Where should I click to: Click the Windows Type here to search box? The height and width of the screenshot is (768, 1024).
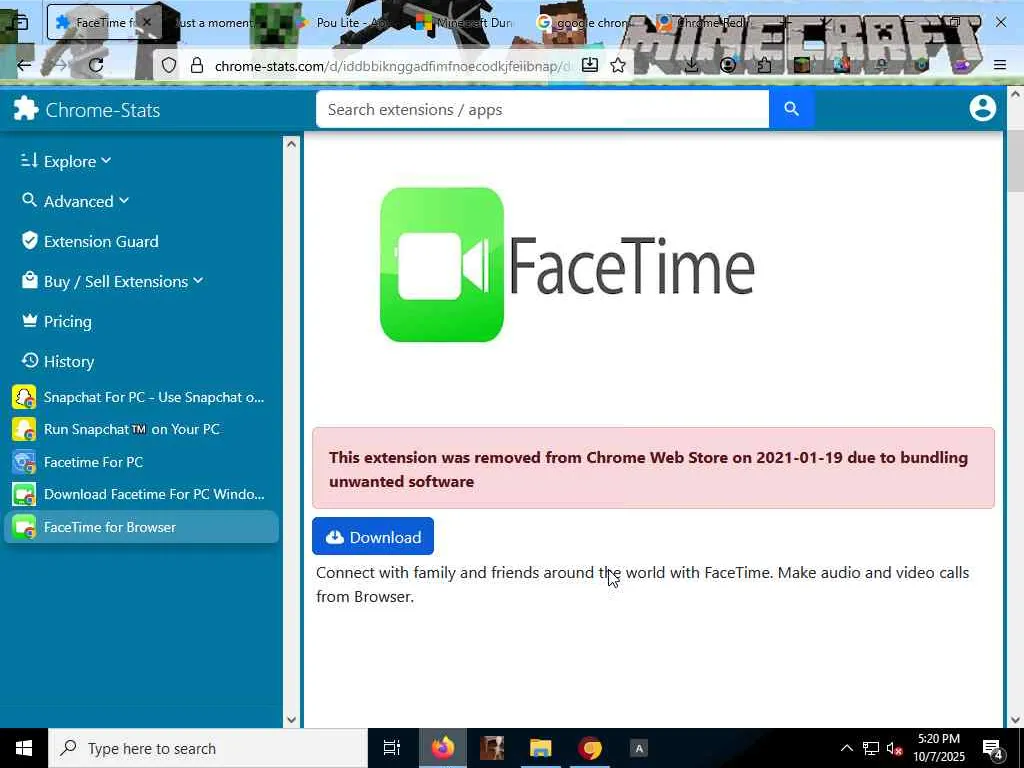point(208,748)
